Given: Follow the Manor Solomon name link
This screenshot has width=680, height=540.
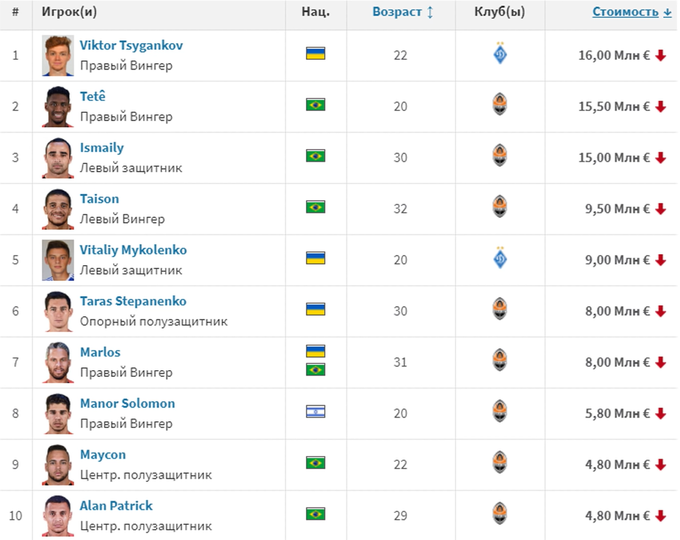Looking at the screenshot, I should pyautogui.click(x=127, y=404).
